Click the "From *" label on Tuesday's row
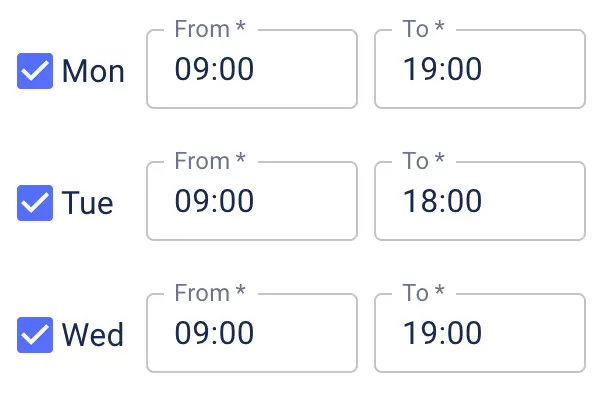 [209, 161]
